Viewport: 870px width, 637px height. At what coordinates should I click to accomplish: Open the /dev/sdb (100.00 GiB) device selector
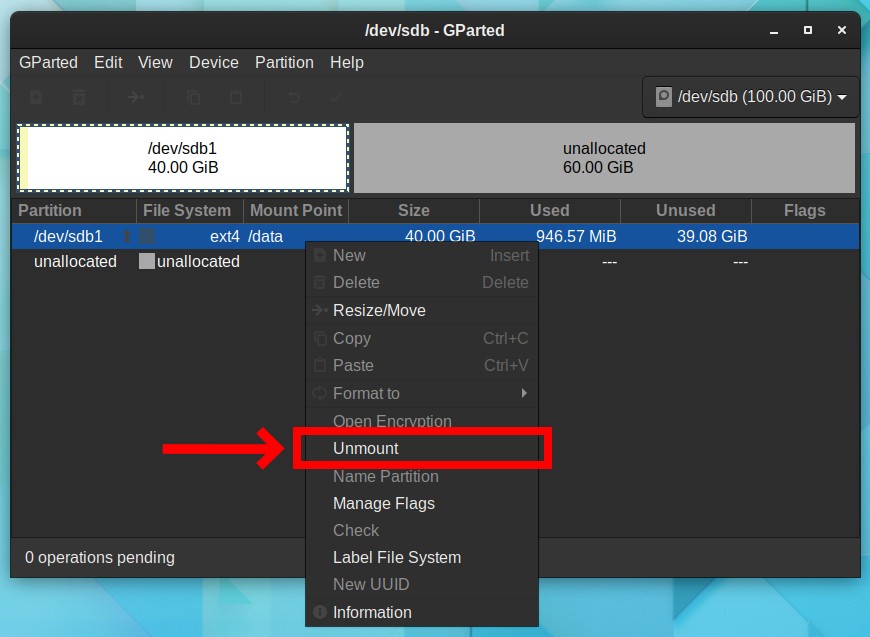click(750, 97)
